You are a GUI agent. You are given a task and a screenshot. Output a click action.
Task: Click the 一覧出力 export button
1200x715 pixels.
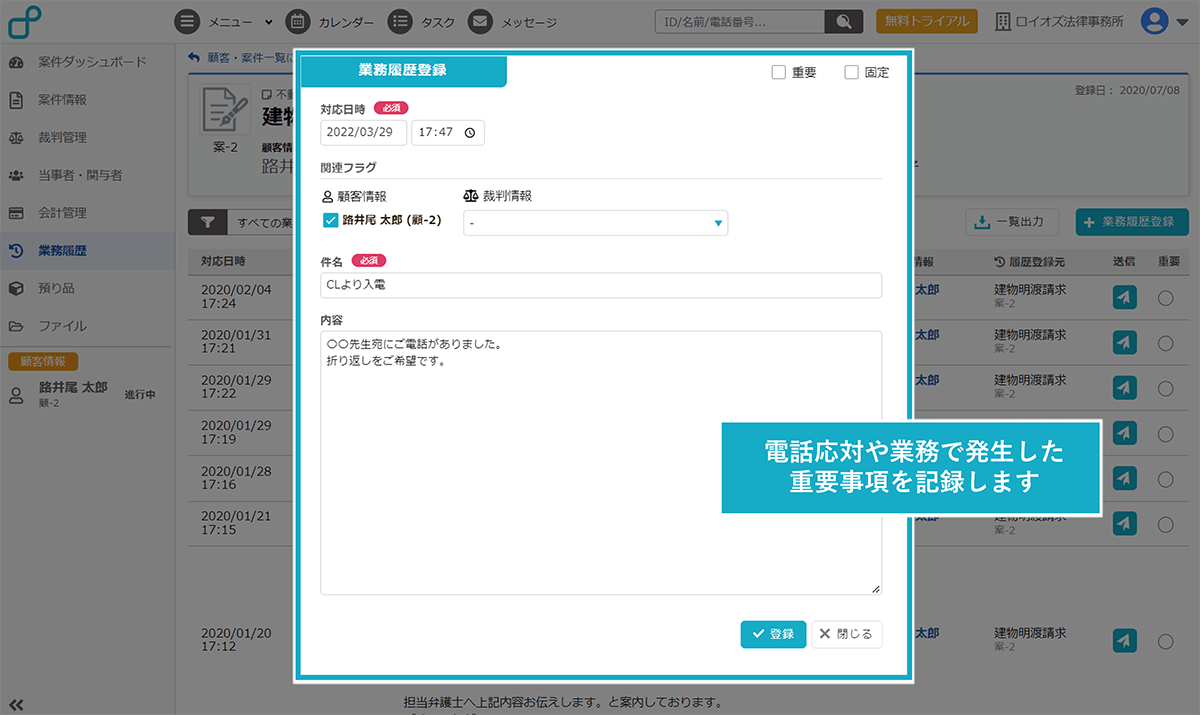(1012, 222)
